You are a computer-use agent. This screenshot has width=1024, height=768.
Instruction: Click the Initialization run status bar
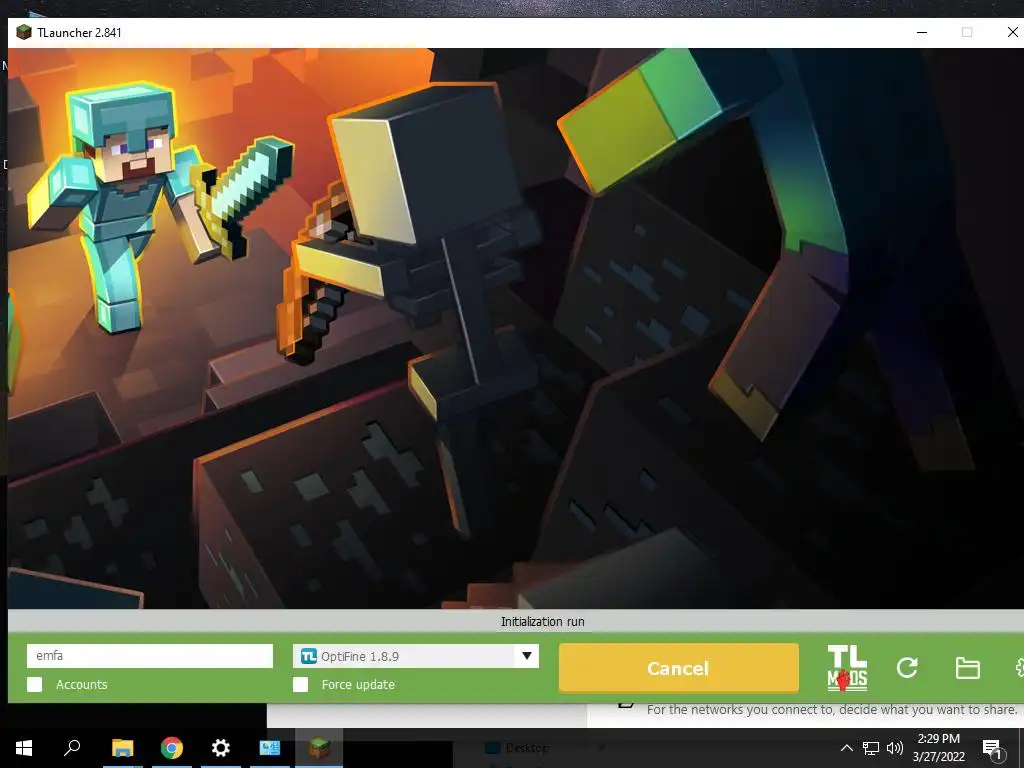tap(516, 622)
